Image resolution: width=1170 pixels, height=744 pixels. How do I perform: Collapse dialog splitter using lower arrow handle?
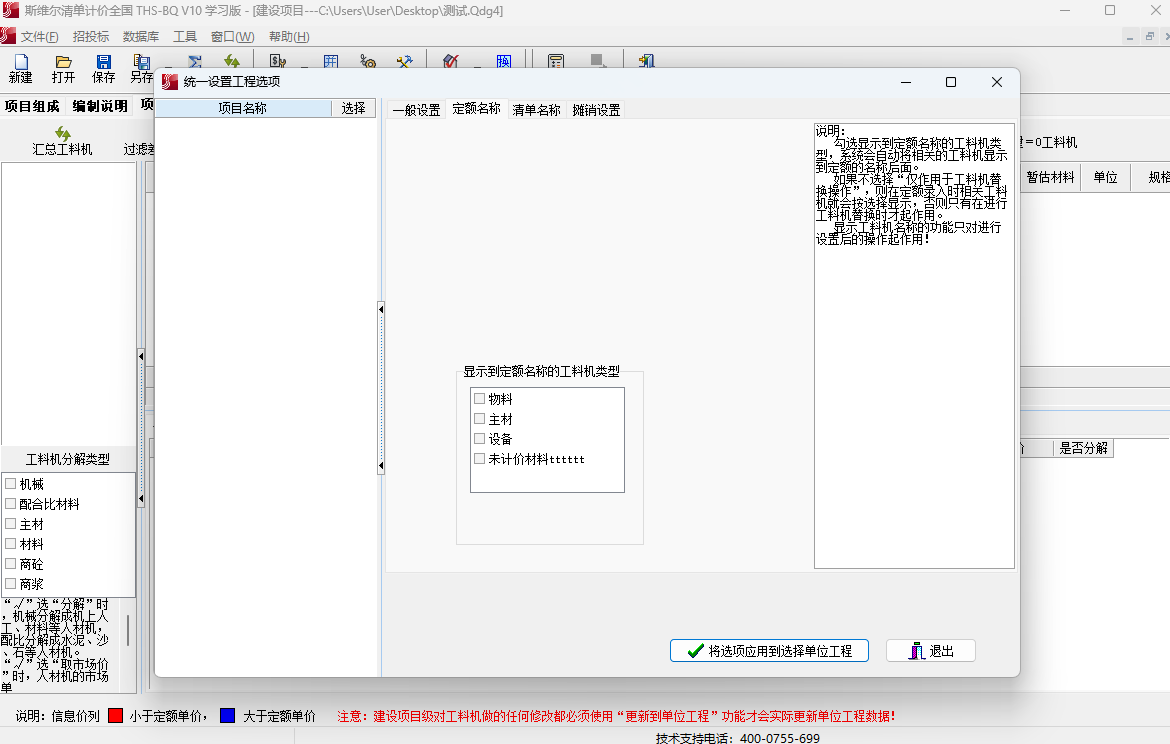381,466
